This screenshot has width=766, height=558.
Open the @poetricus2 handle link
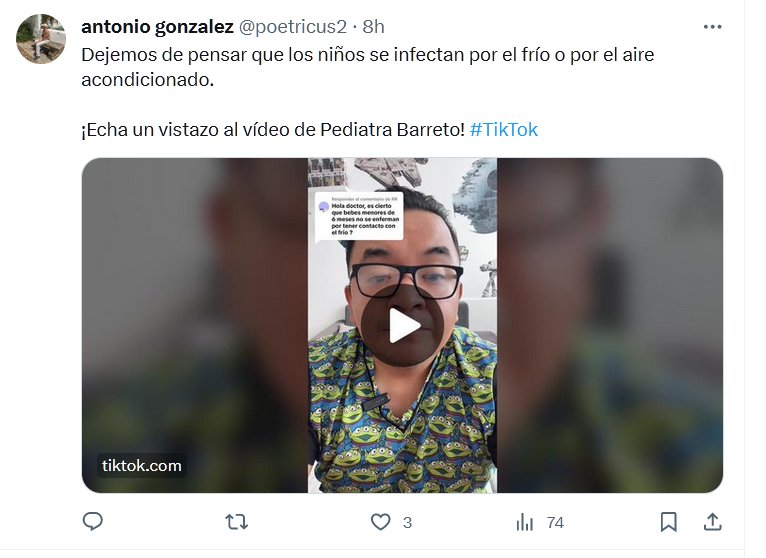coord(292,26)
